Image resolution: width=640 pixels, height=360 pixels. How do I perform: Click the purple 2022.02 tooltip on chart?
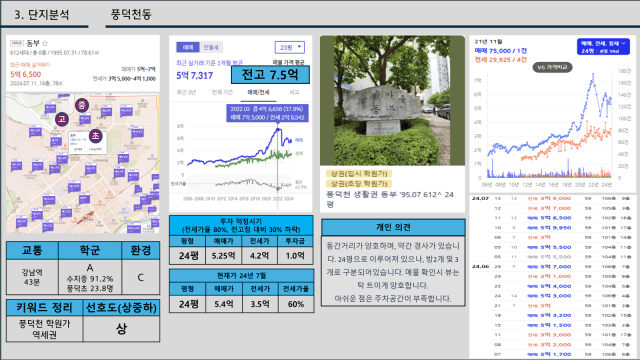(x=267, y=113)
